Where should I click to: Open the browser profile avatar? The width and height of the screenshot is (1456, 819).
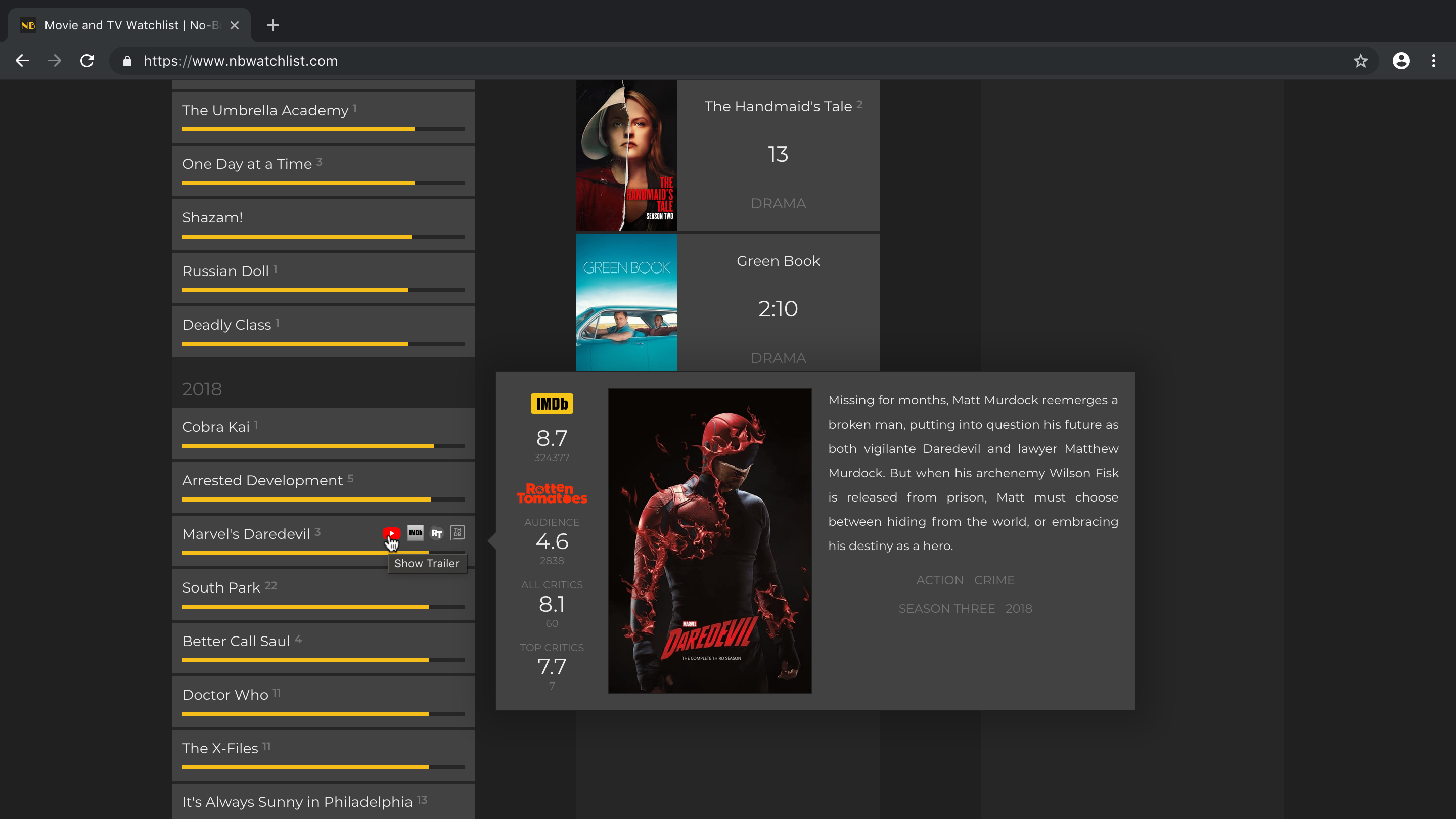coord(1402,61)
